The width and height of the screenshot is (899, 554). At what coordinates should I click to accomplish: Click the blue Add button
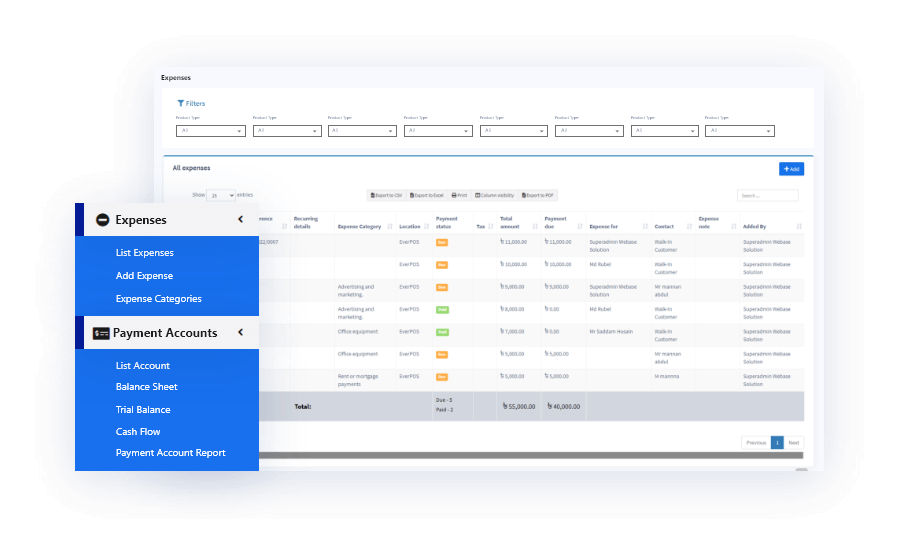click(790, 169)
